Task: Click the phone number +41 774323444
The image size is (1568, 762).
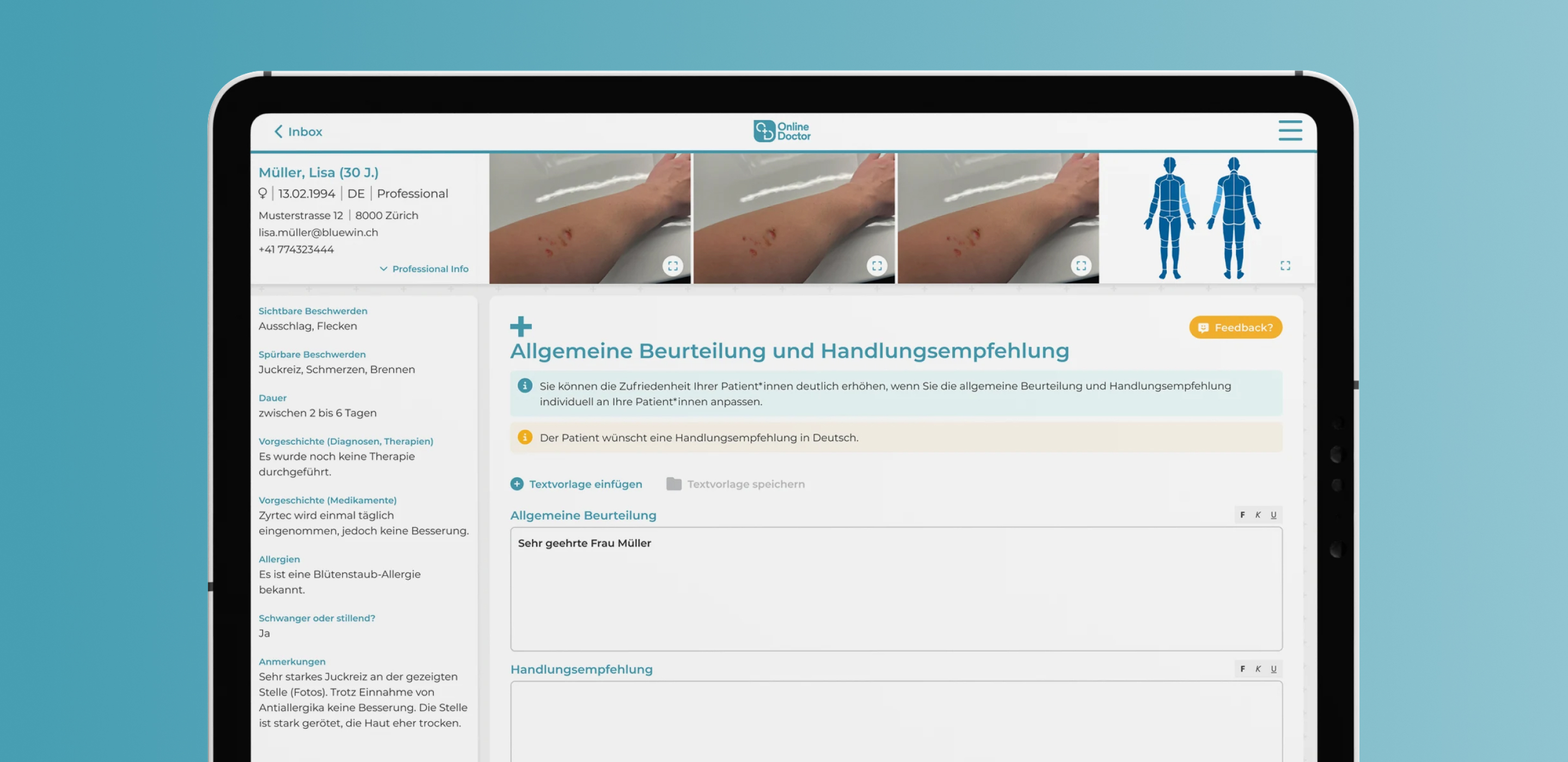Action: [296, 249]
